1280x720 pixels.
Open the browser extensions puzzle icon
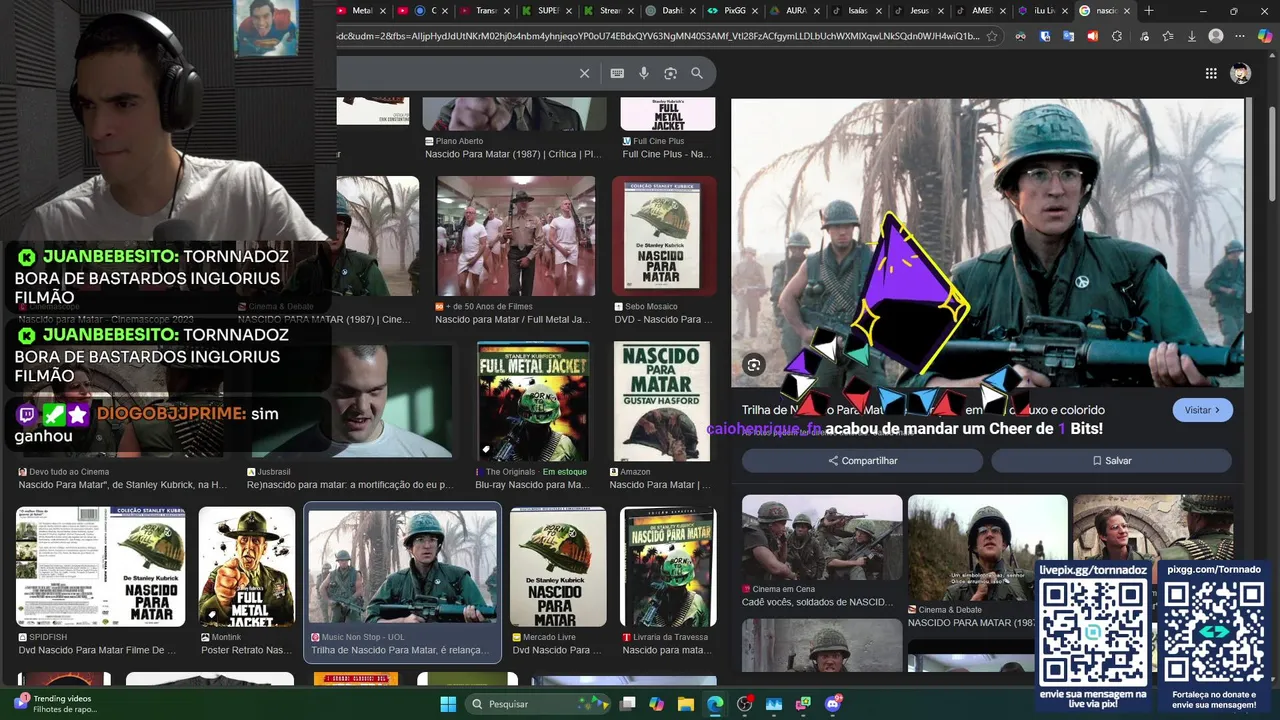click(x=1117, y=36)
